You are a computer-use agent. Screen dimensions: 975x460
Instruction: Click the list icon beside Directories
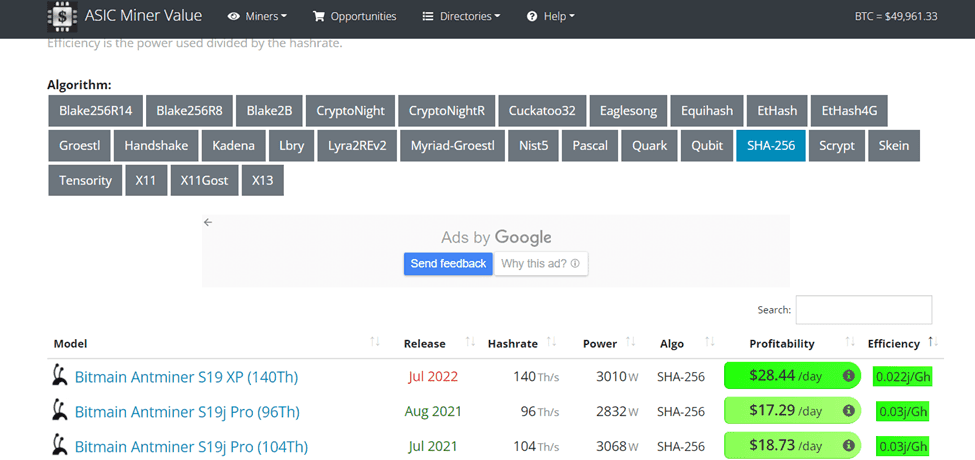[428, 17]
